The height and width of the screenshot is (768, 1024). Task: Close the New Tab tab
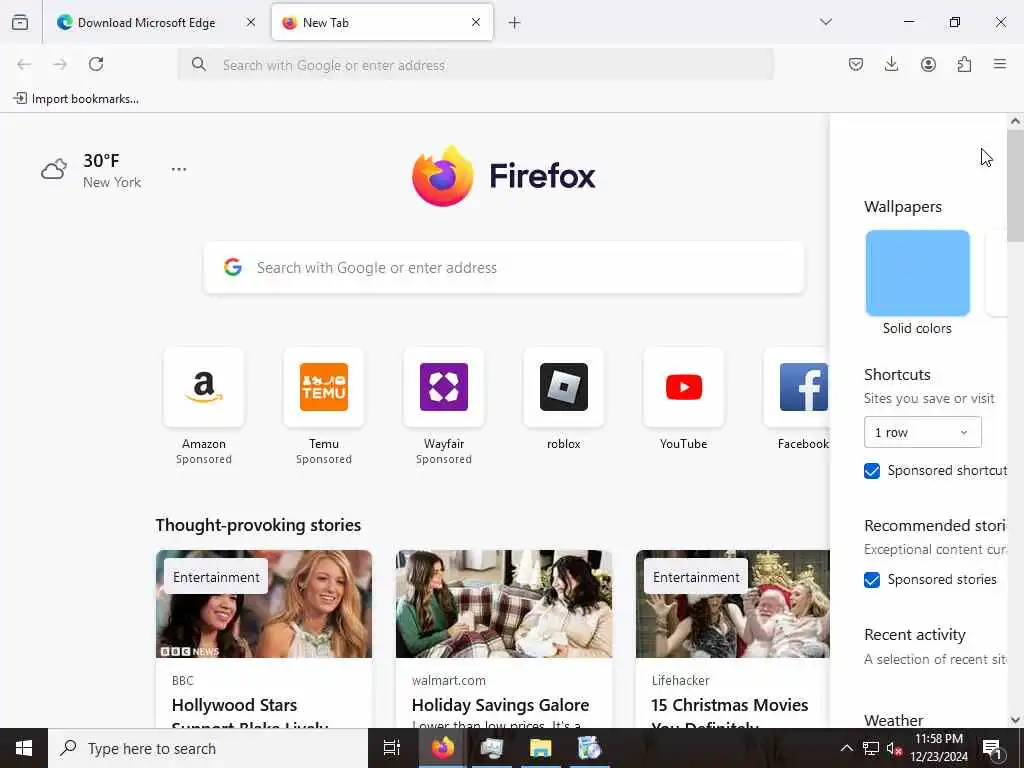(x=476, y=22)
